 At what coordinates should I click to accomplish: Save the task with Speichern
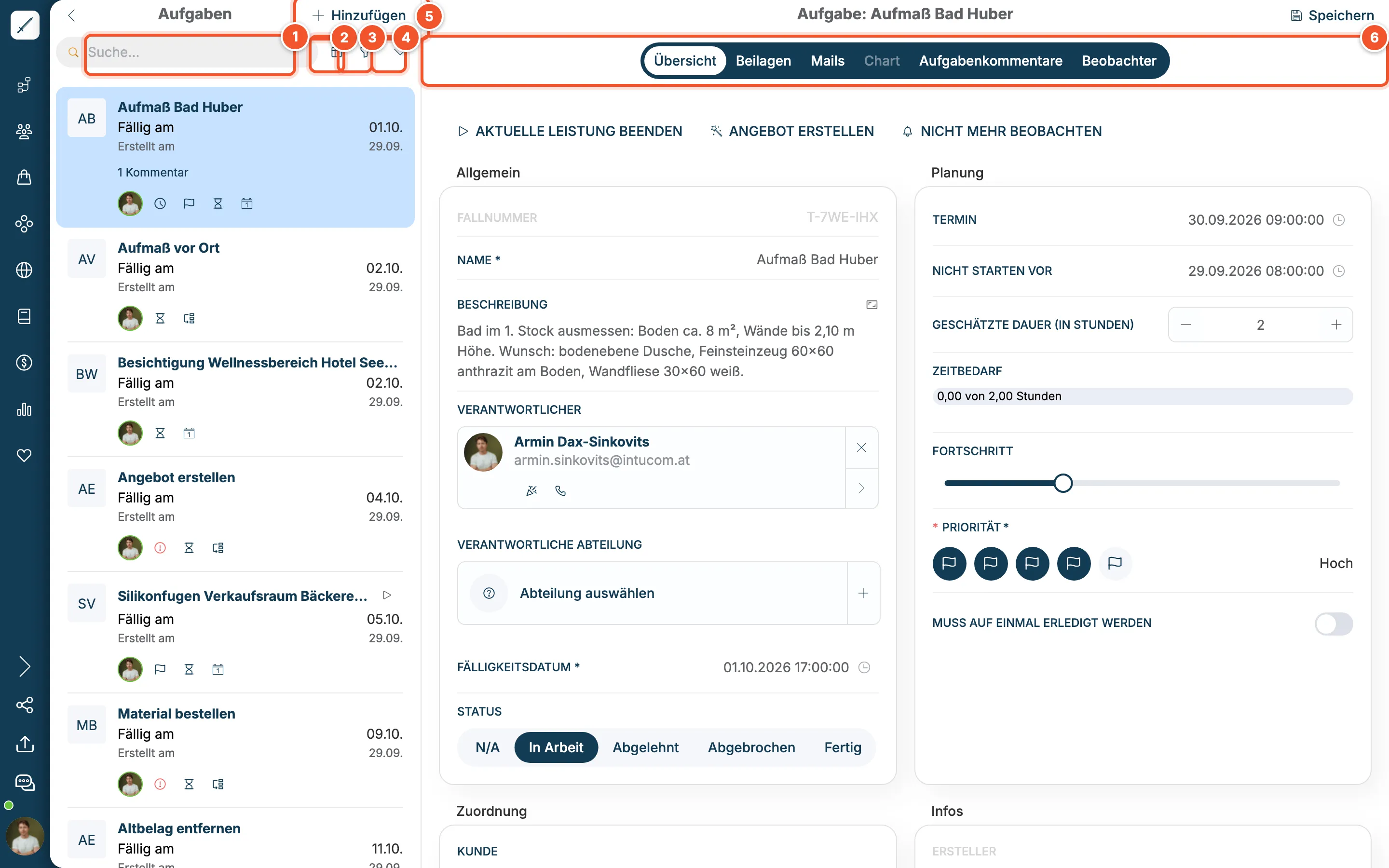1332,15
